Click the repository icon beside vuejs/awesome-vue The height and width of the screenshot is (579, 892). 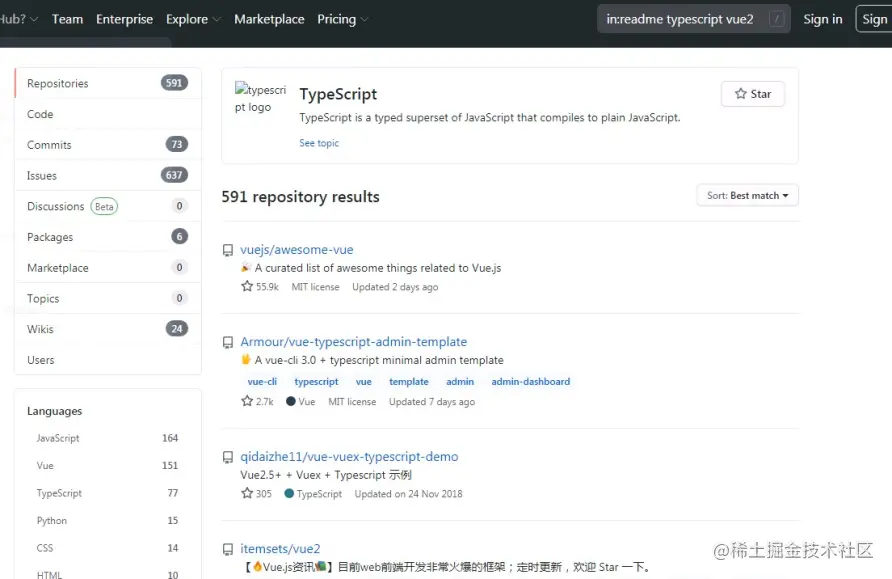click(228, 250)
